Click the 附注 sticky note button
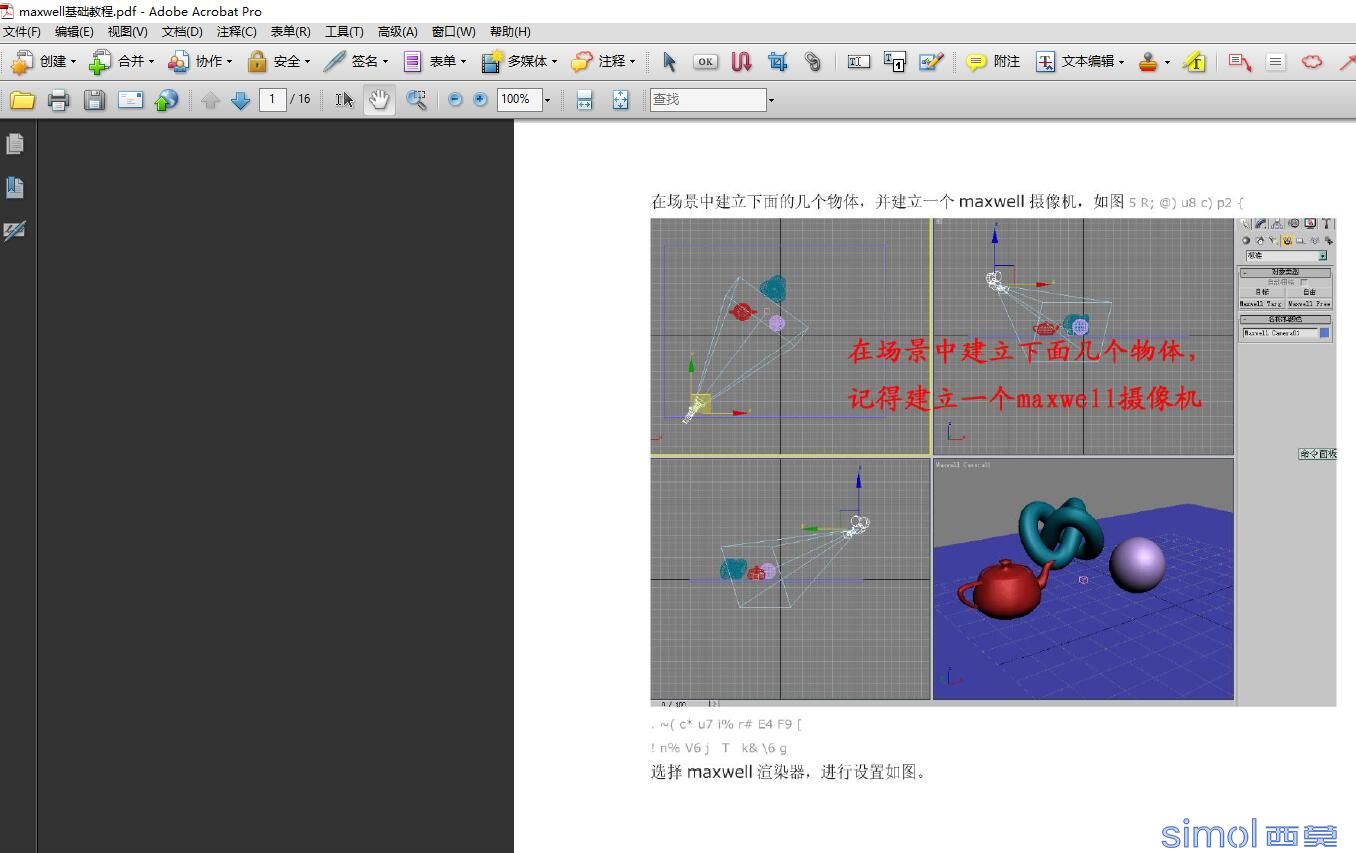Screen dimensions: 1356x853 [x=993, y=62]
